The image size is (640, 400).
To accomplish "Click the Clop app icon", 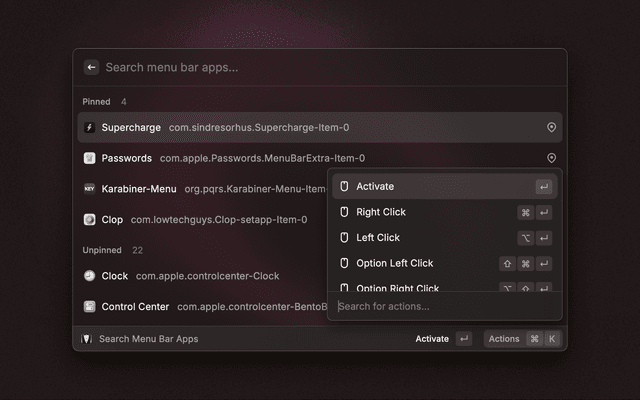I will coord(89,219).
